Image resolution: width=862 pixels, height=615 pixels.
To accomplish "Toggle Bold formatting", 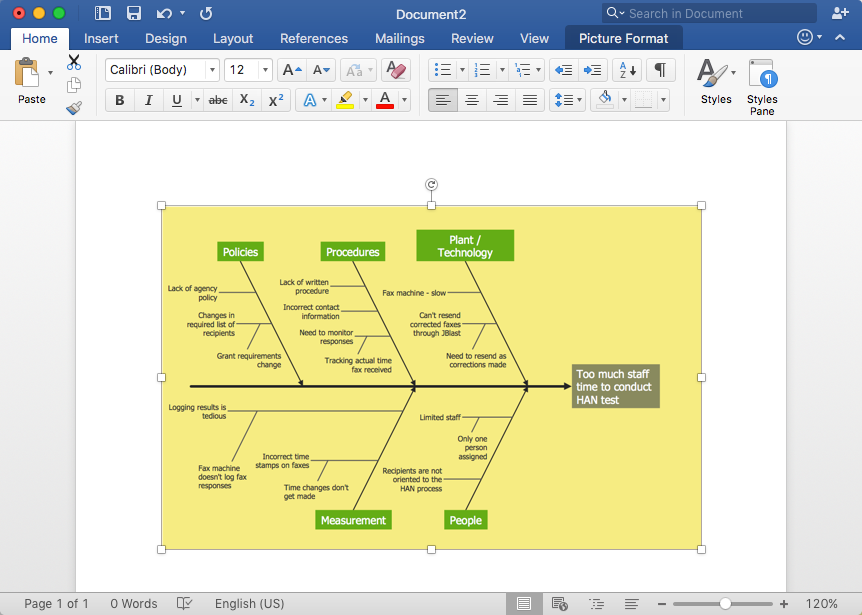I will 119,100.
